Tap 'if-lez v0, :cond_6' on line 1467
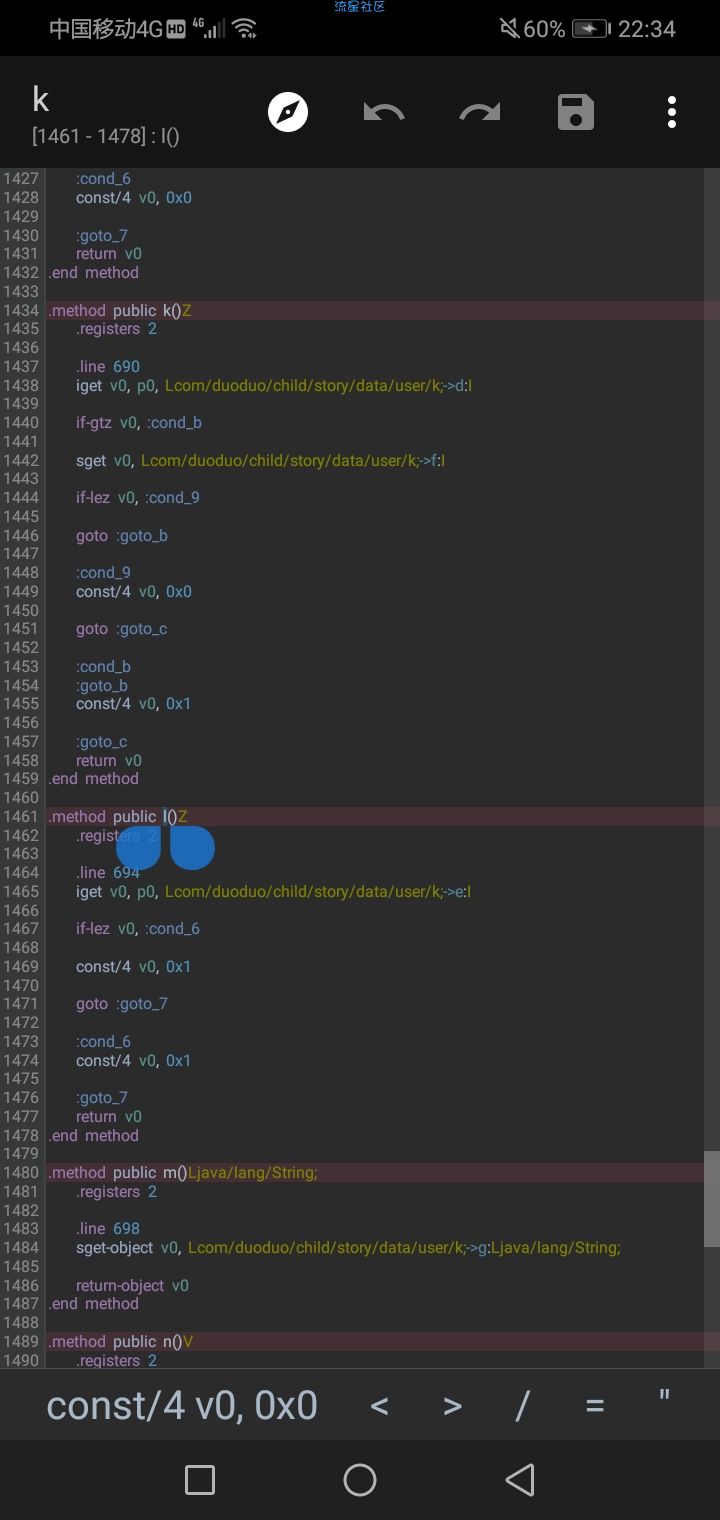The height and width of the screenshot is (1520, 720). click(x=138, y=929)
